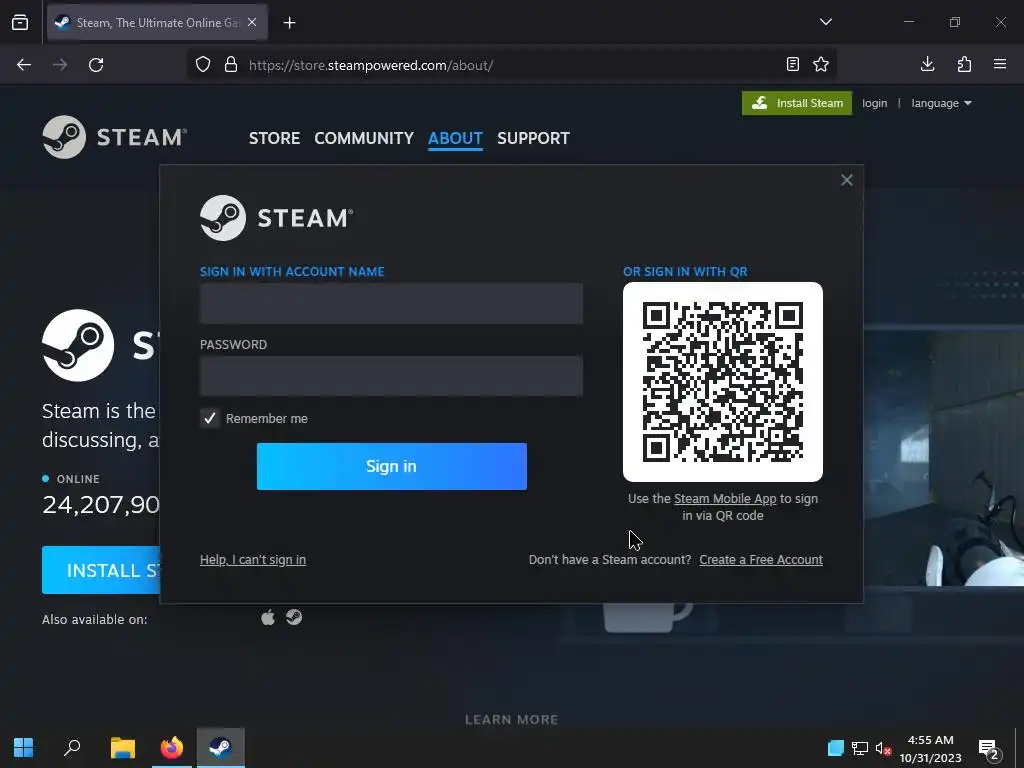Click the Firefox forward arrow
Image resolution: width=1024 pixels, height=768 pixels.
(60, 65)
